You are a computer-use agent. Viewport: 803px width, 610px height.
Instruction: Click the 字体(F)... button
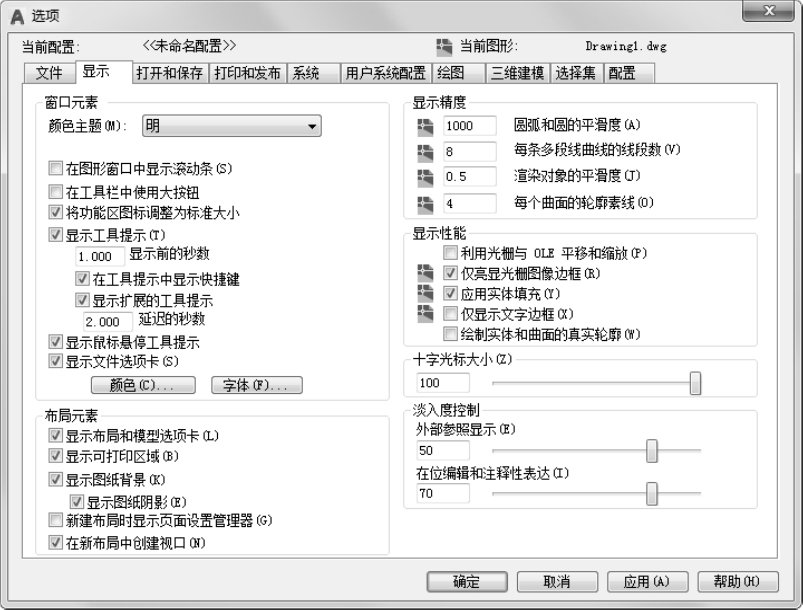tap(257, 385)
